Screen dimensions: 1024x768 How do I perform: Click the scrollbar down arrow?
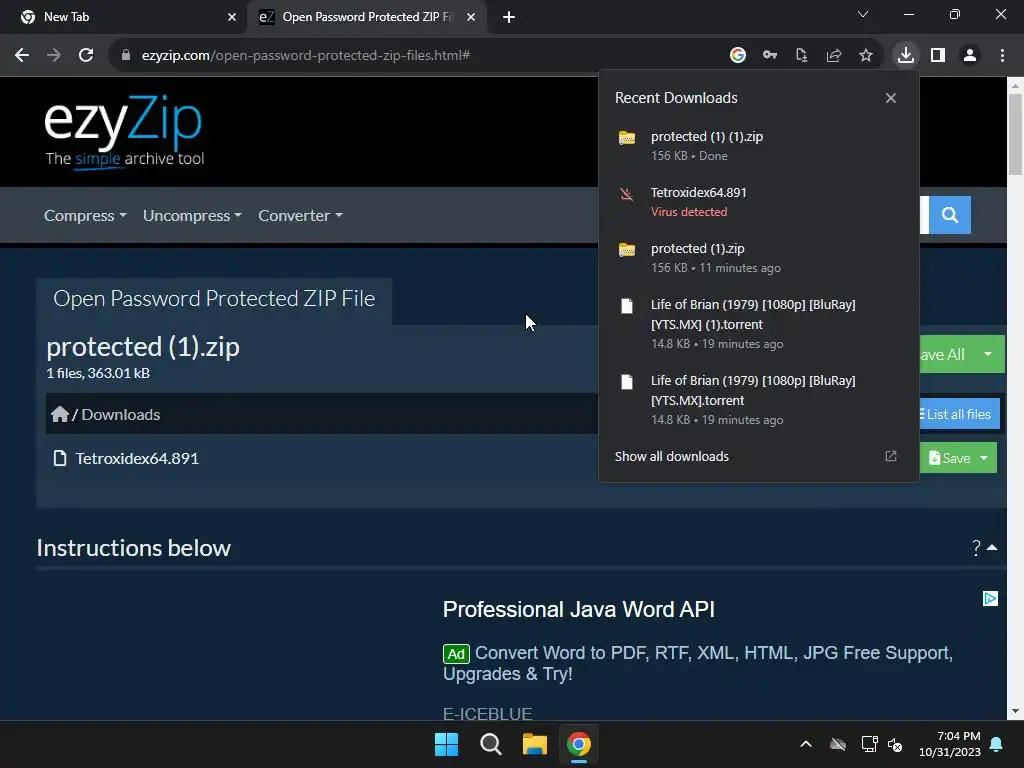(1015, 711)
